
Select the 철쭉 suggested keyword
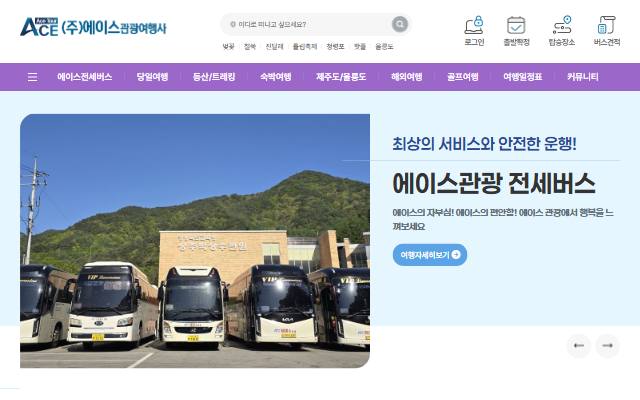(x=250, y=47)
